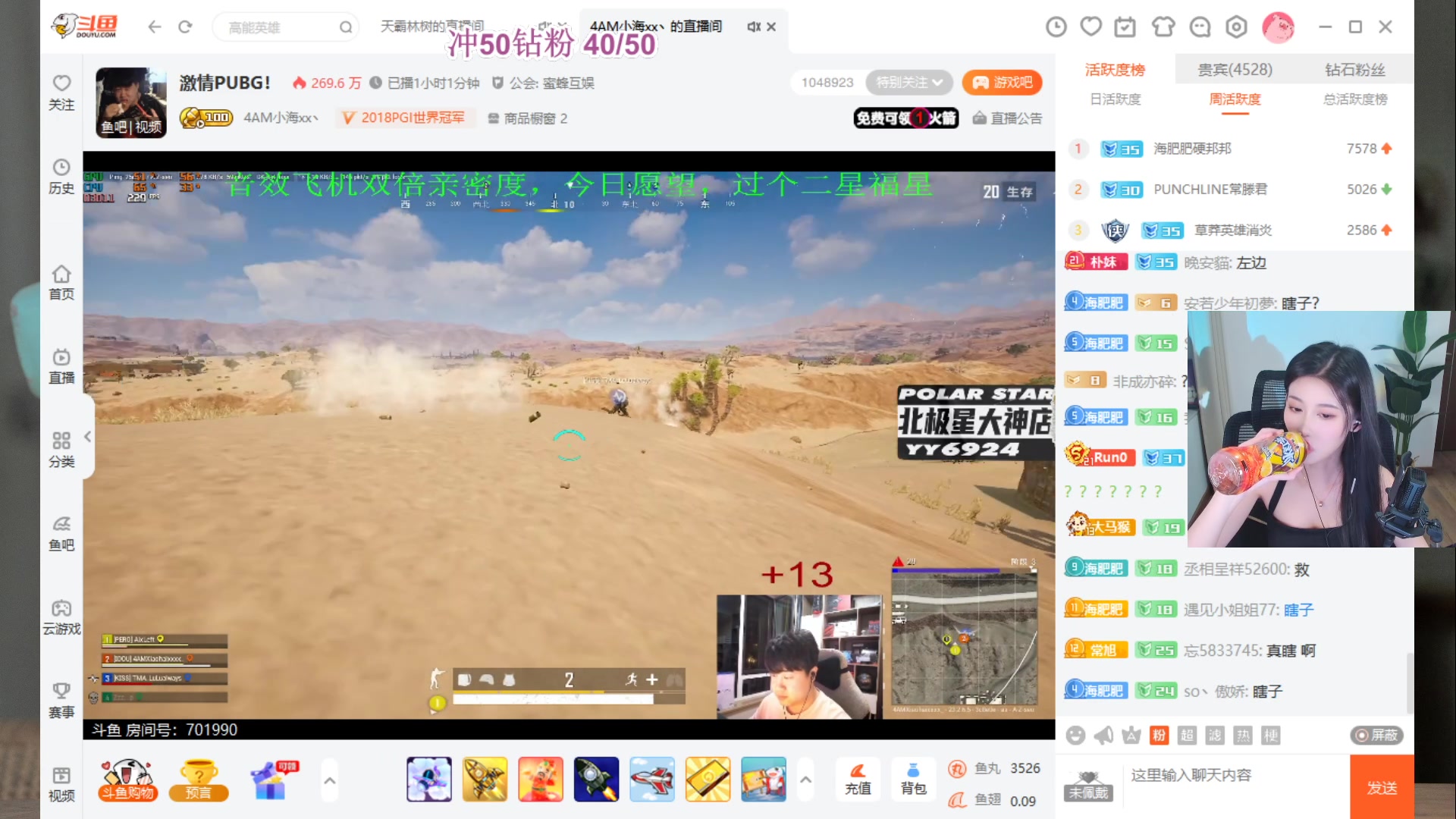
Task: Click the streamer avatar thumbnail 鱼吧|视频
Action: [131, 102]
